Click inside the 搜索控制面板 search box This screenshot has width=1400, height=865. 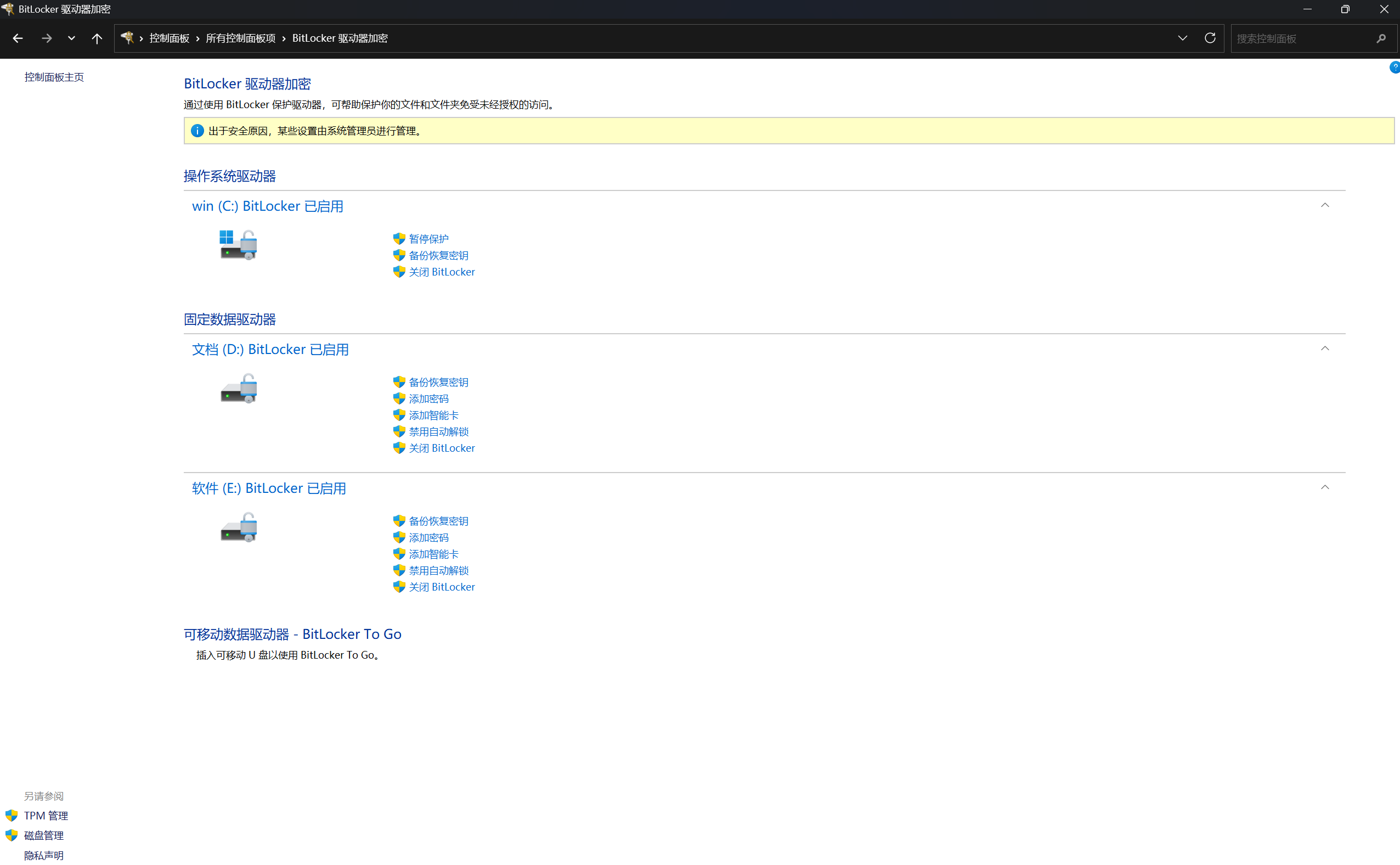(1303, 38)
